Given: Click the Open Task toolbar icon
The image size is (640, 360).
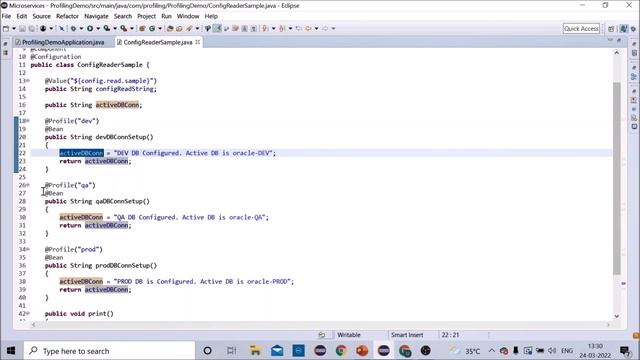Looking at the screenshot, I should point(179,29).
